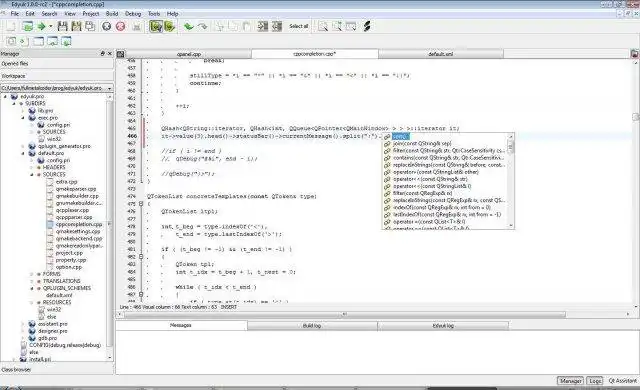Open the Opened files panel section
640x390 pixels.
click(x=57, y=64)
